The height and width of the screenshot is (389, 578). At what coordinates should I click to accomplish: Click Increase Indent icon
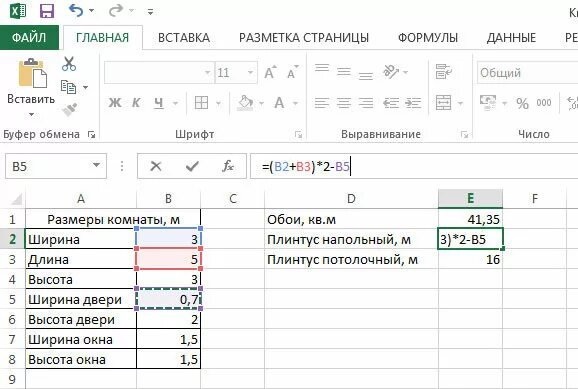click(x=413, y=103)
